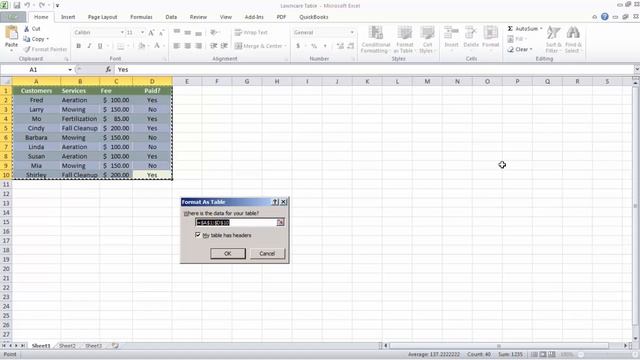The image size is (640, 360).
Task: Click the Cut scissors icon
Action: pyautogui.click(x=27, y=29)
